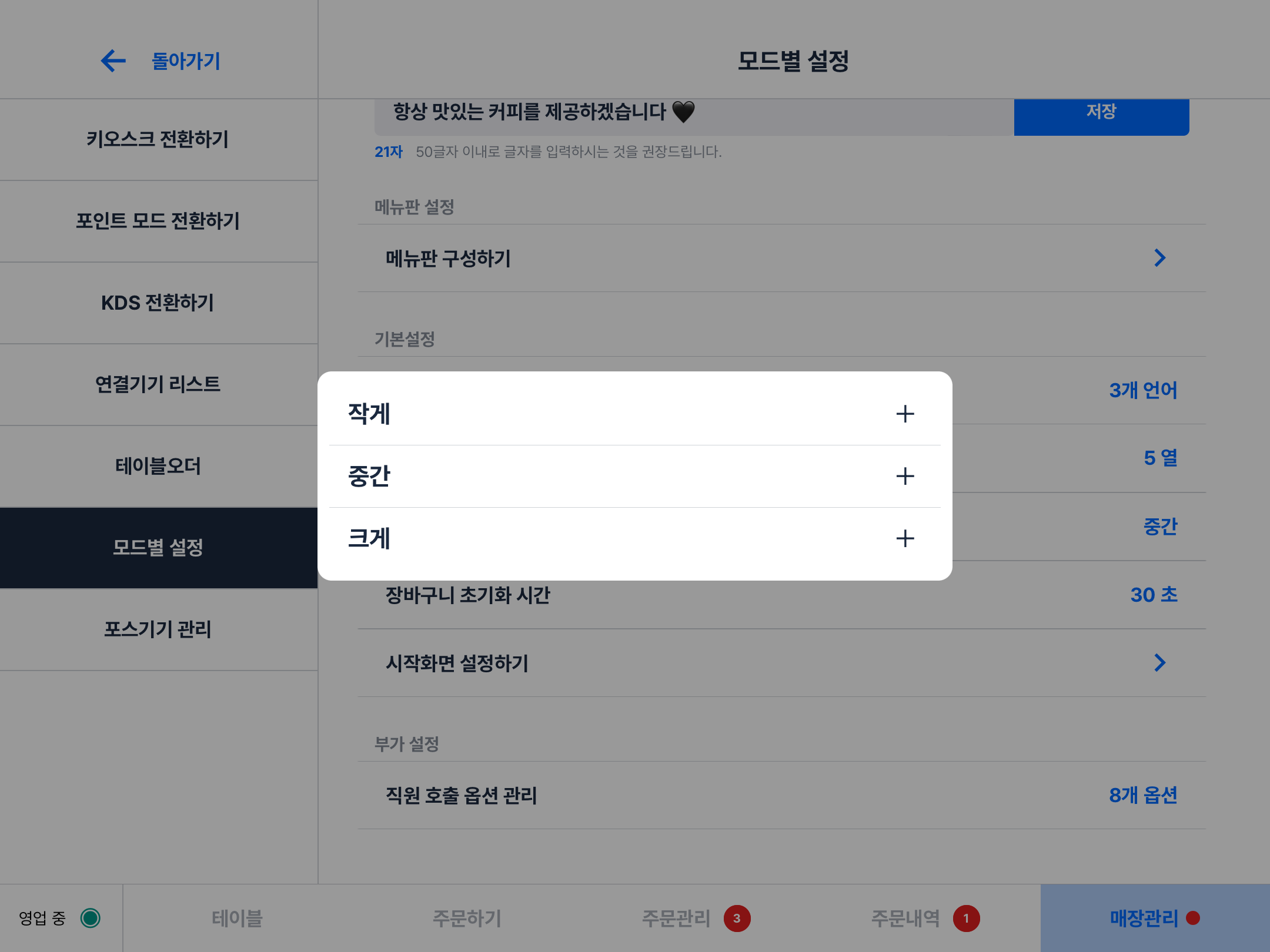Viewport: 1270px width, 952px height.
Task: Select the 중간 size option
Action: [369, 476]
